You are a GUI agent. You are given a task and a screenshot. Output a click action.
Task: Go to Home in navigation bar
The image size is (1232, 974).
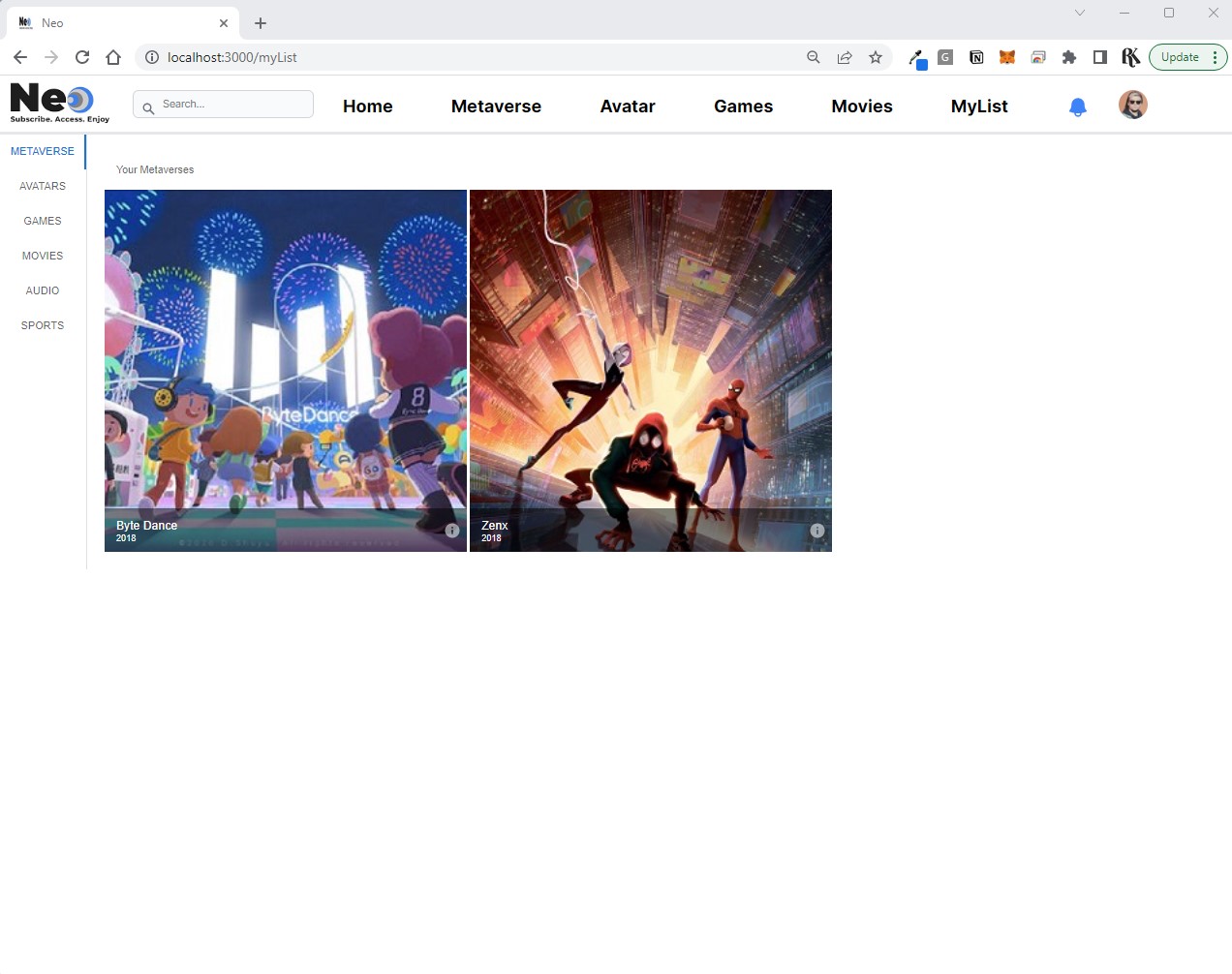[x=368, y=107]
